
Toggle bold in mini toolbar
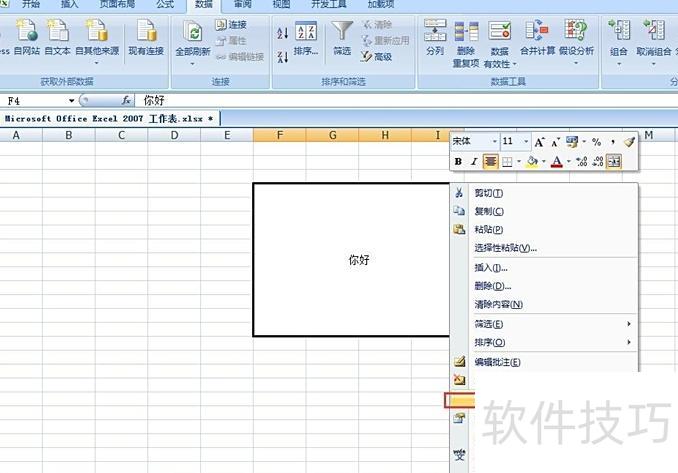(458, 162)
